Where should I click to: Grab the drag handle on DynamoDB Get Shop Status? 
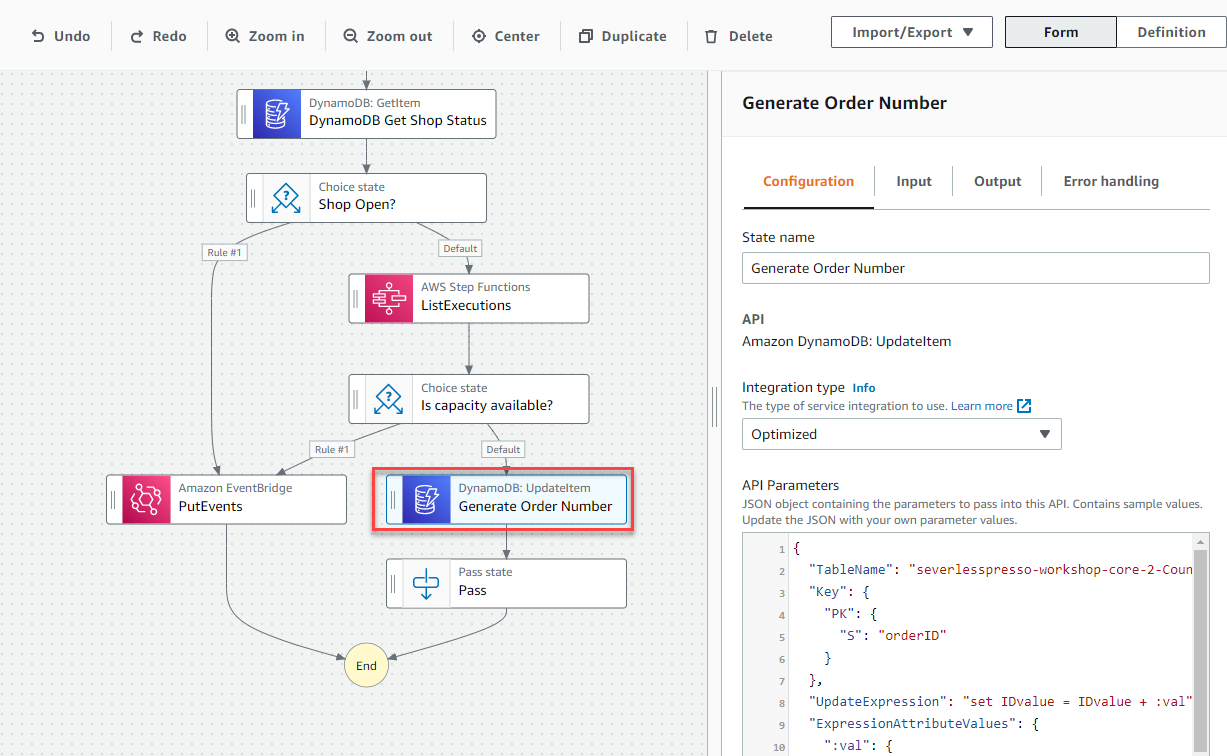click(245, 114)
